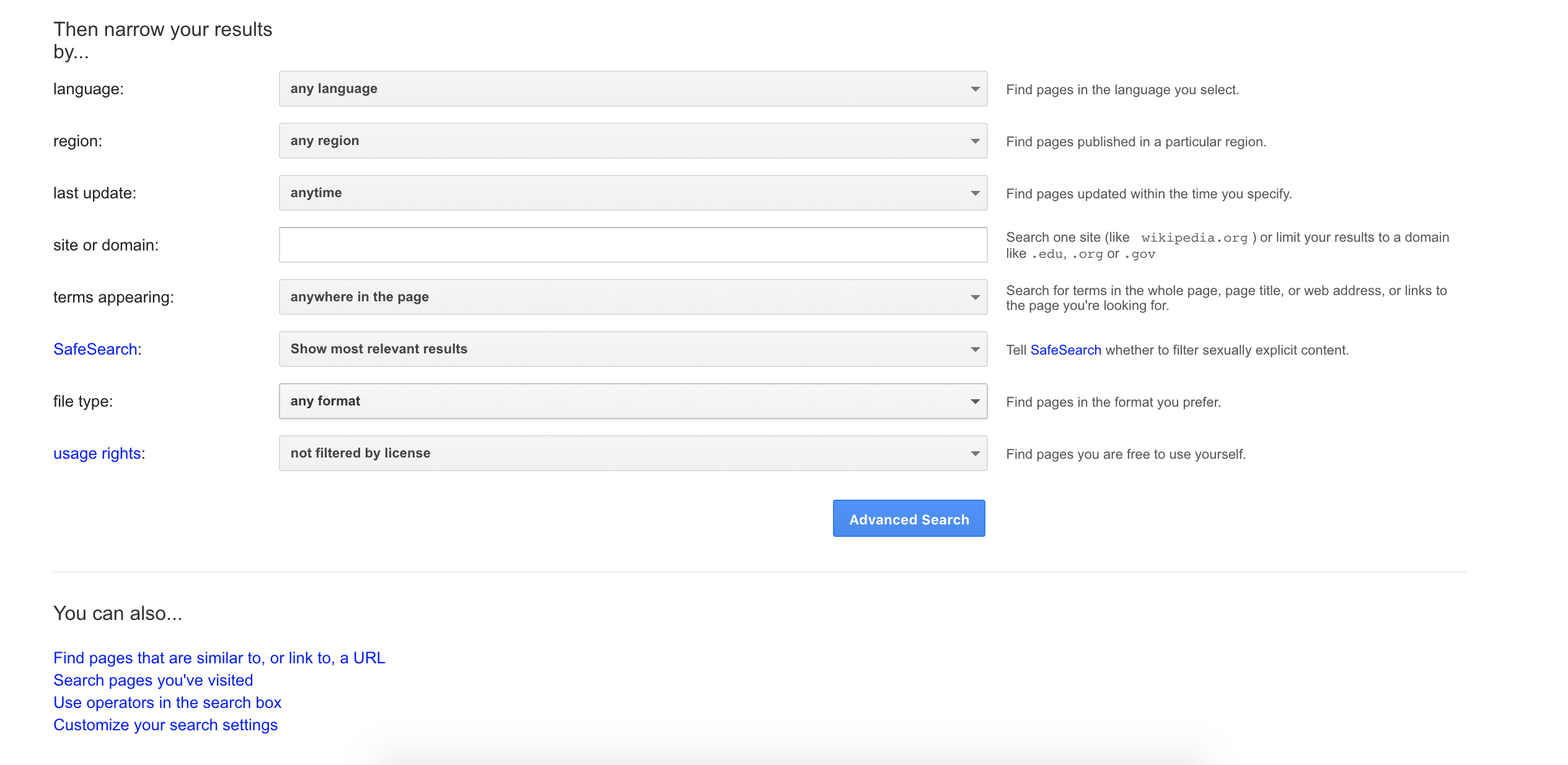Click the site or domain text field
Screen dimensions: 1568x765
pos(632,245)
